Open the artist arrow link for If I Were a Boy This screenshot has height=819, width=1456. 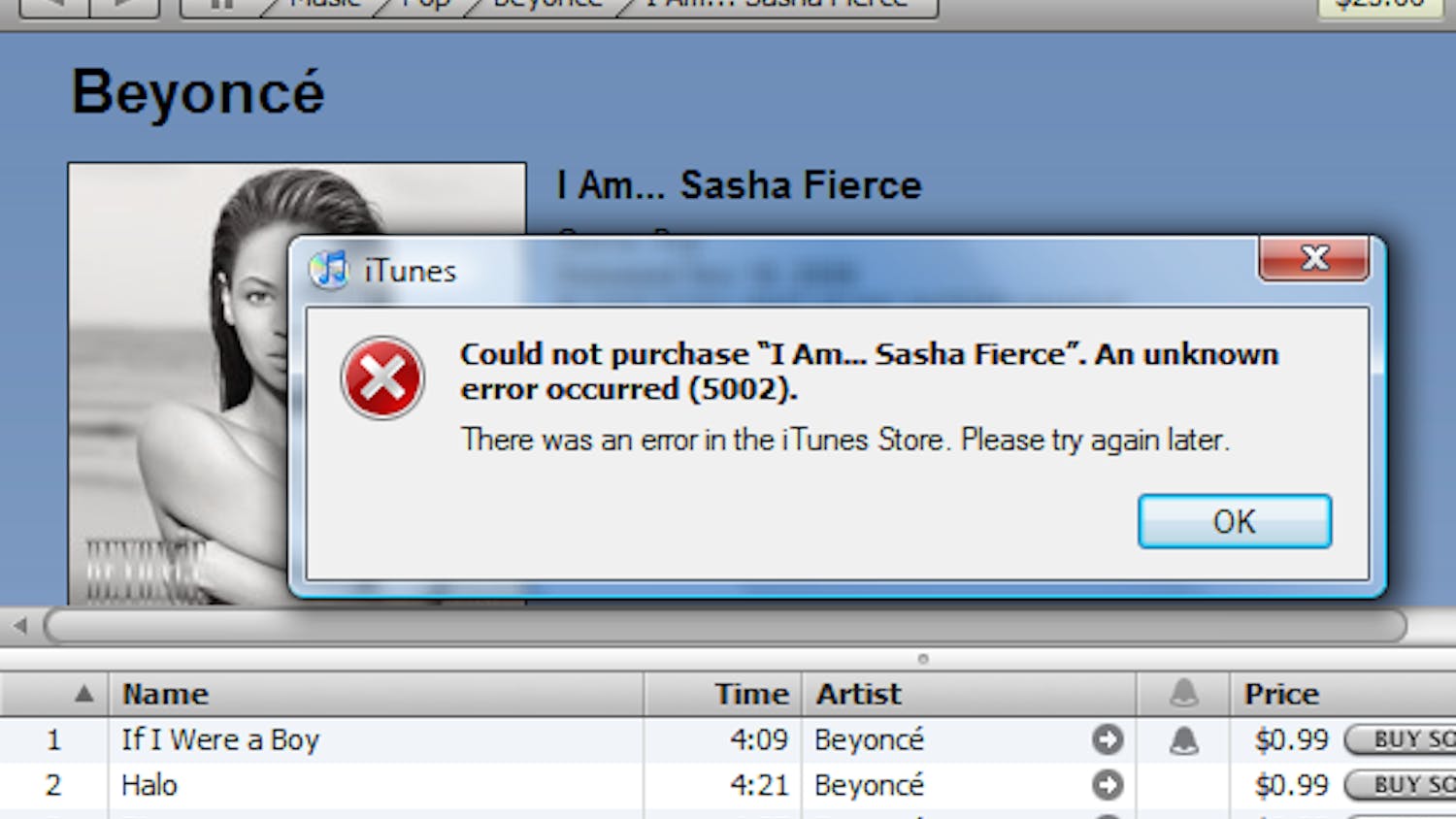(1107, 739)
